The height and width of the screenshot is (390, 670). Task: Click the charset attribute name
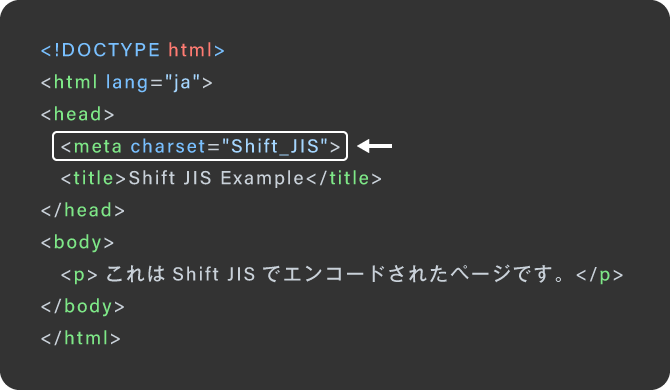tap(168, 147)
